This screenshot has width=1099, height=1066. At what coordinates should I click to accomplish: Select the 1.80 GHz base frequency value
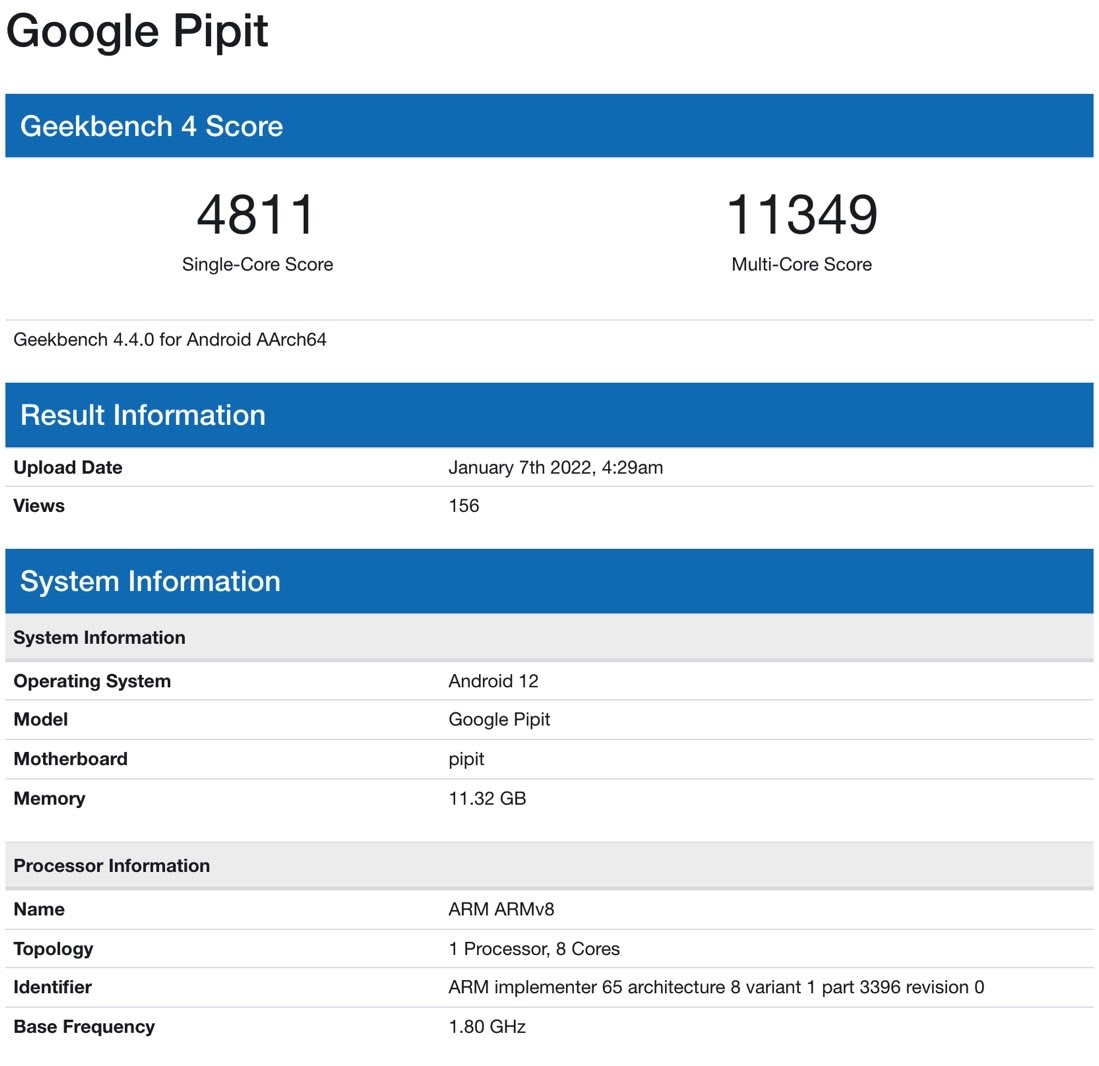487,1027
